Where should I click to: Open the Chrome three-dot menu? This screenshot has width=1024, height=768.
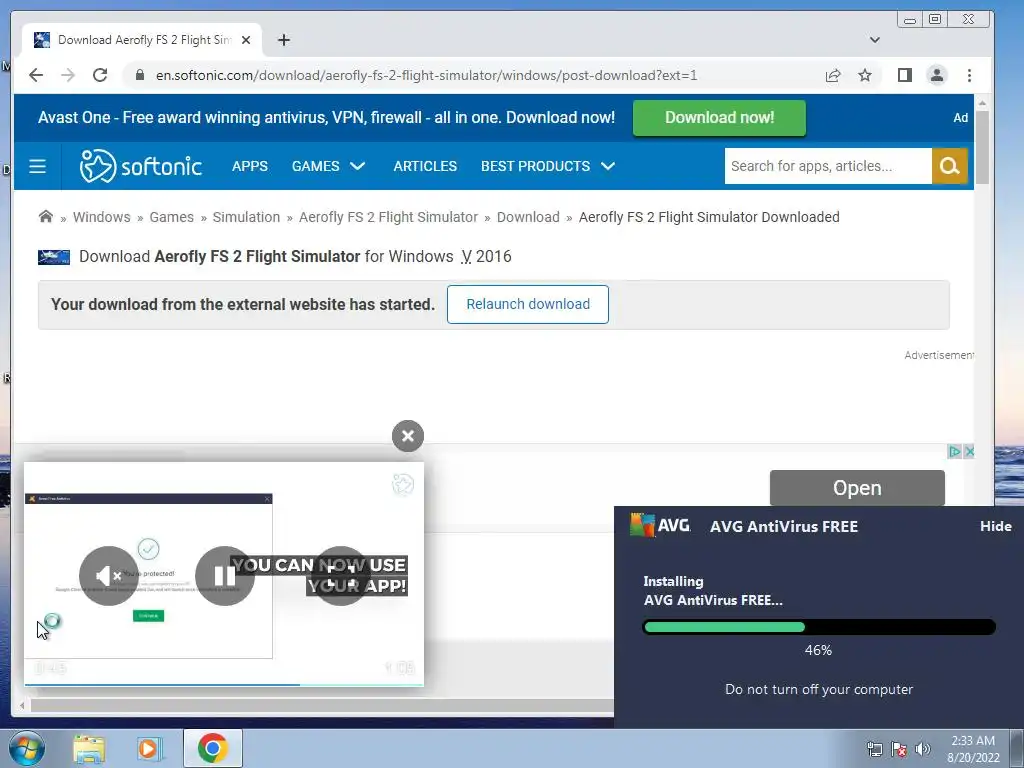(969, 75)
